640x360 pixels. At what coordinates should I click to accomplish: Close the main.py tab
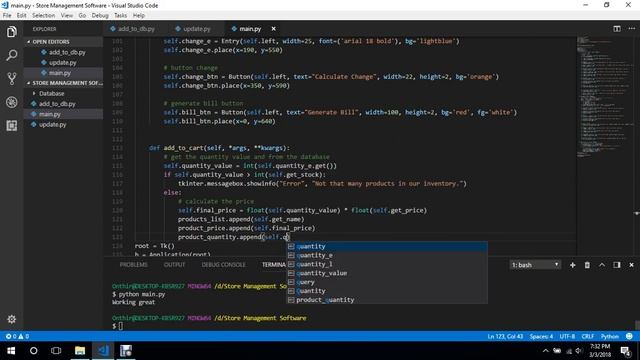[x=273, y=29]
